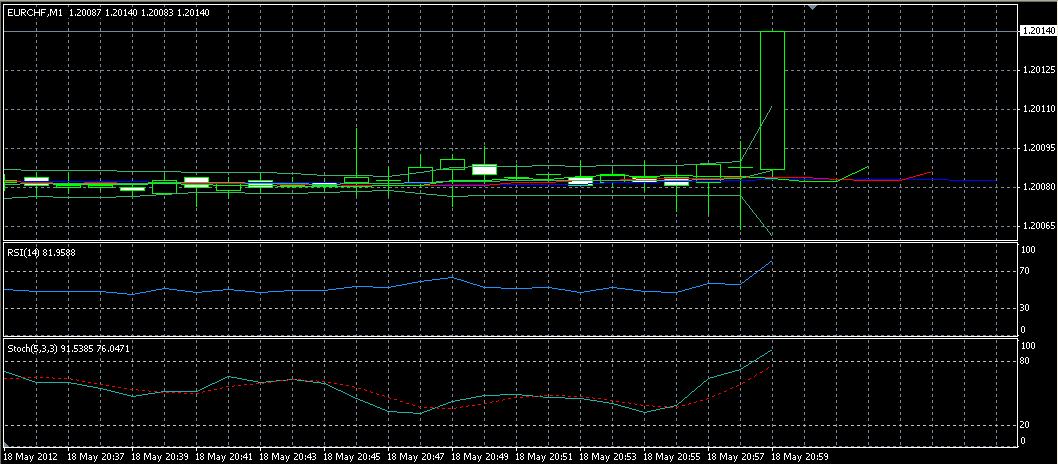Click the 1.20080 price scale label
This screenshot has width=1058, height=464.
click(x=1038, y=187)
